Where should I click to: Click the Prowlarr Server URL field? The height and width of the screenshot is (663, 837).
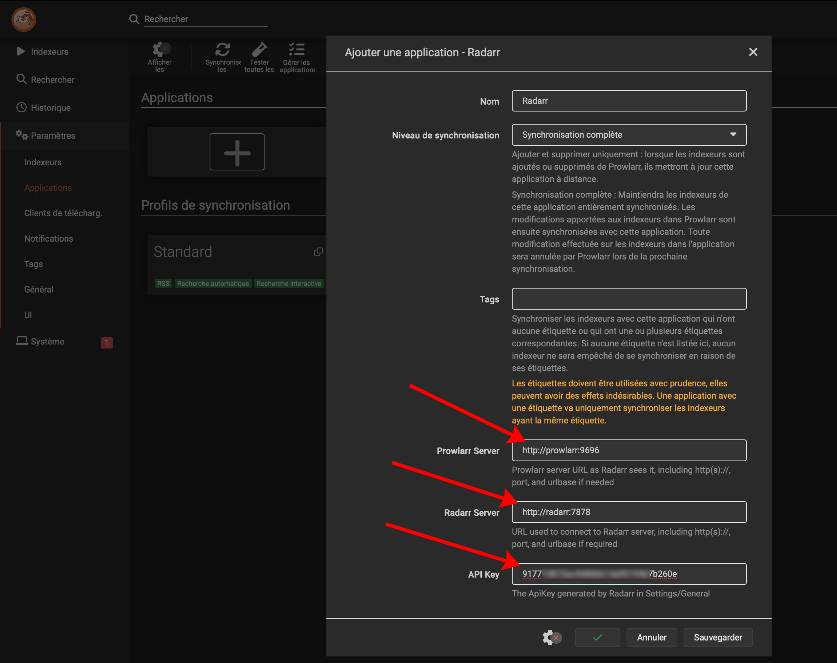point(629,450)
